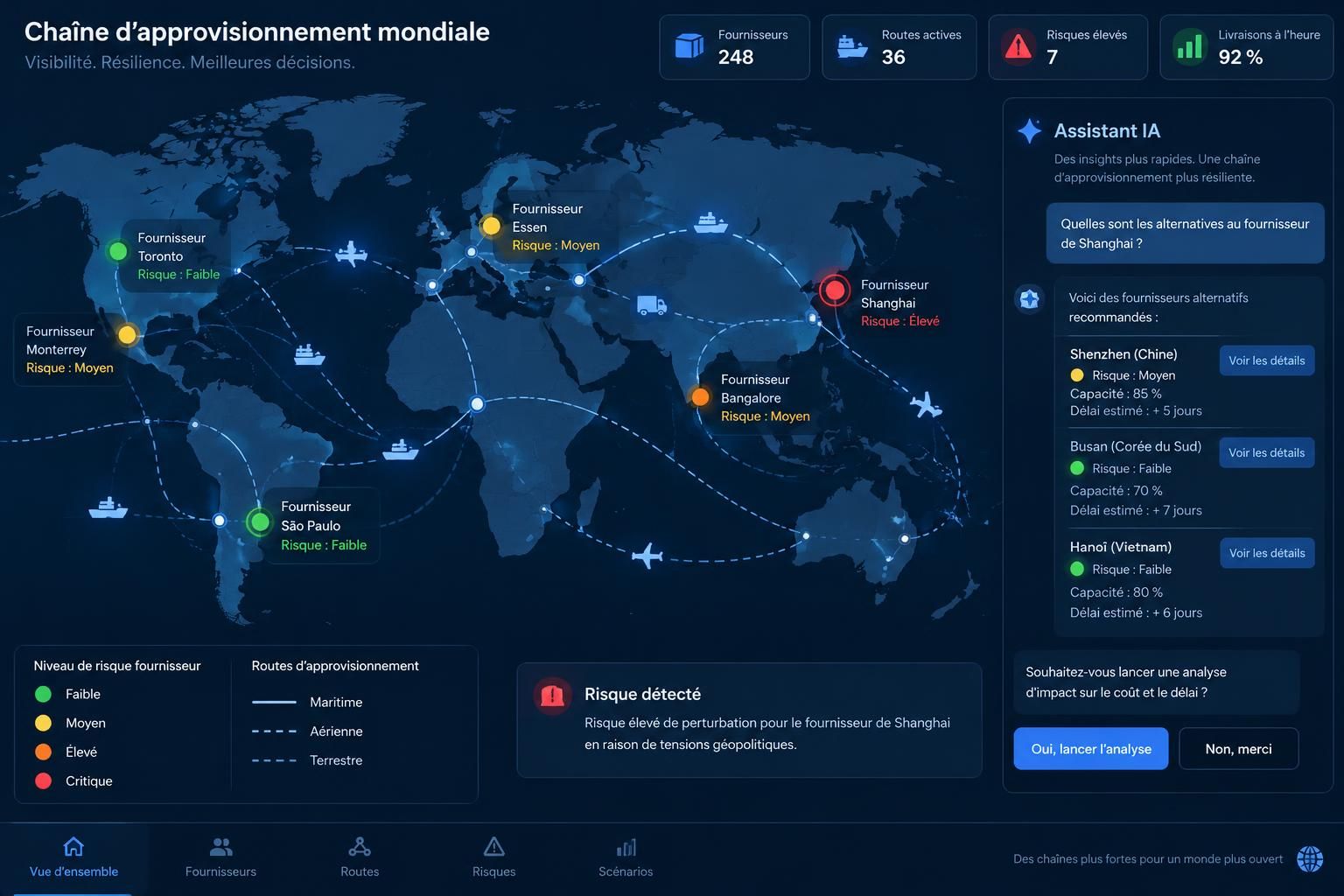Click the red alert icon beside Risque détecté
This screenshot has width=1344, height=896.
[x=552, y=696]
